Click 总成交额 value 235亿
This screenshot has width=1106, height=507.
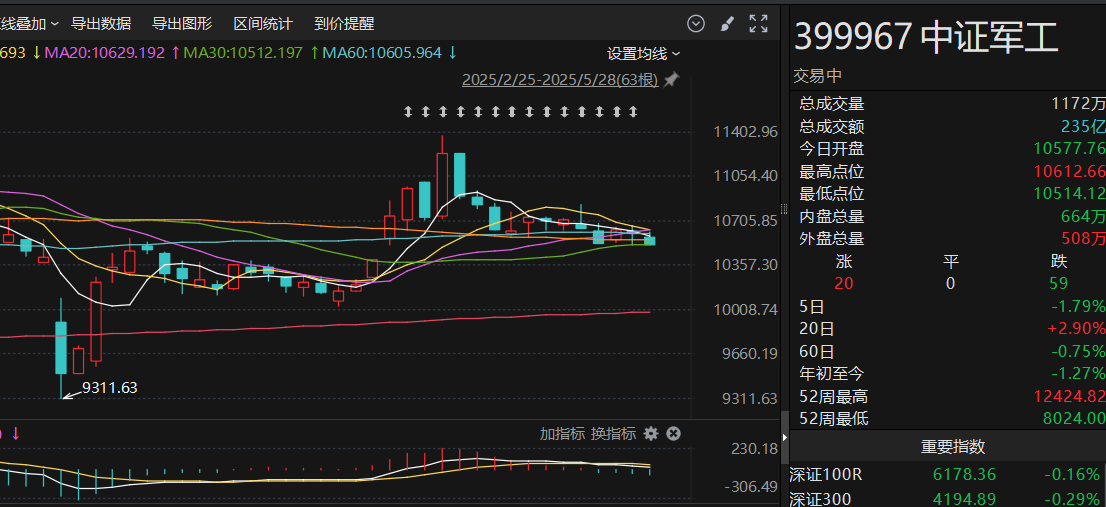(1083, 127)
